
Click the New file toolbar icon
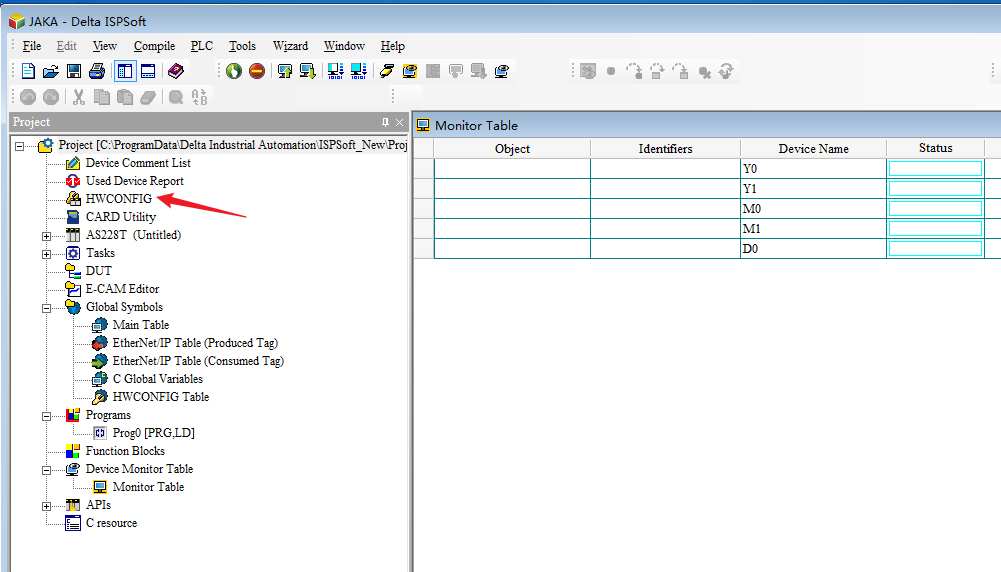pos(28,71)
